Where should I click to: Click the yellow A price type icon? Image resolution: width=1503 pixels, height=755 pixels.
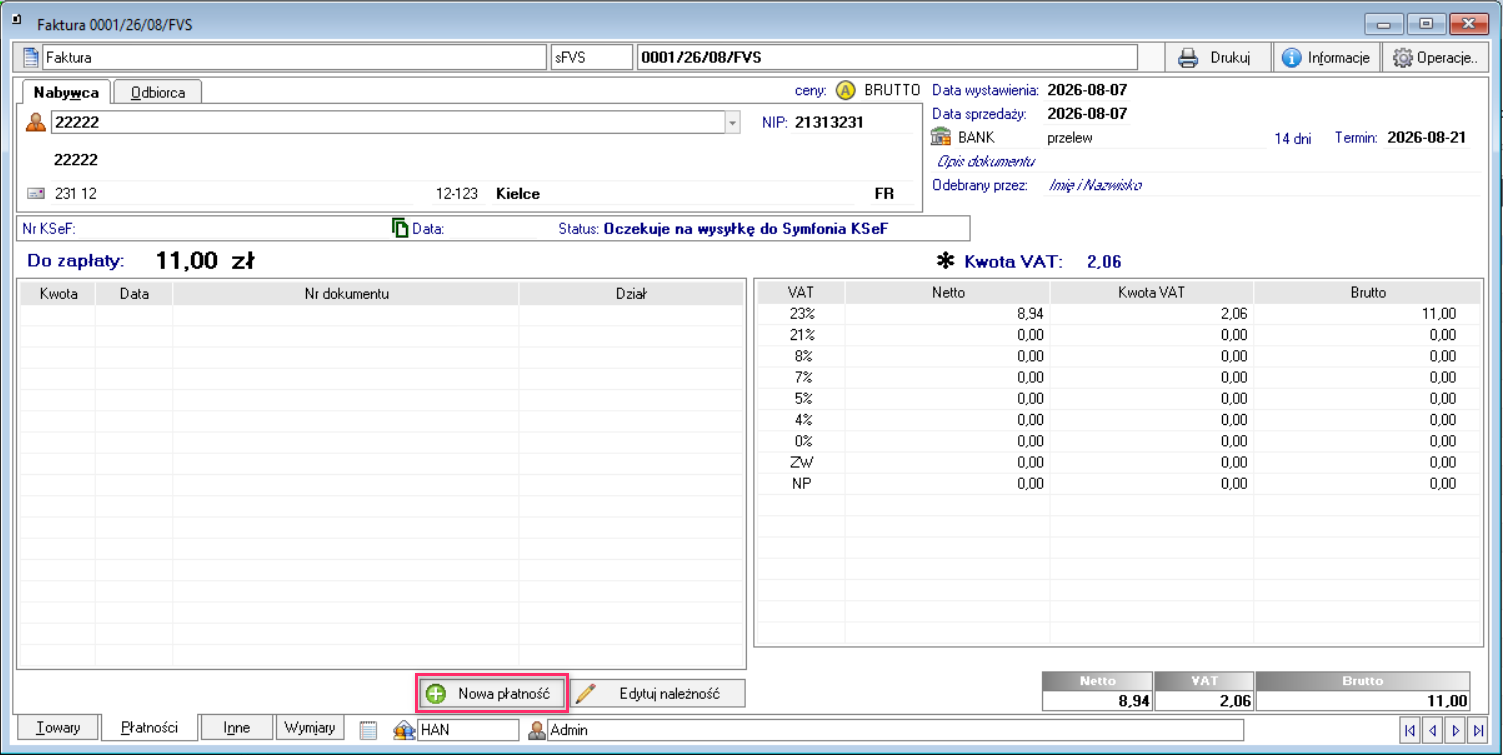[x=846, y=90]
